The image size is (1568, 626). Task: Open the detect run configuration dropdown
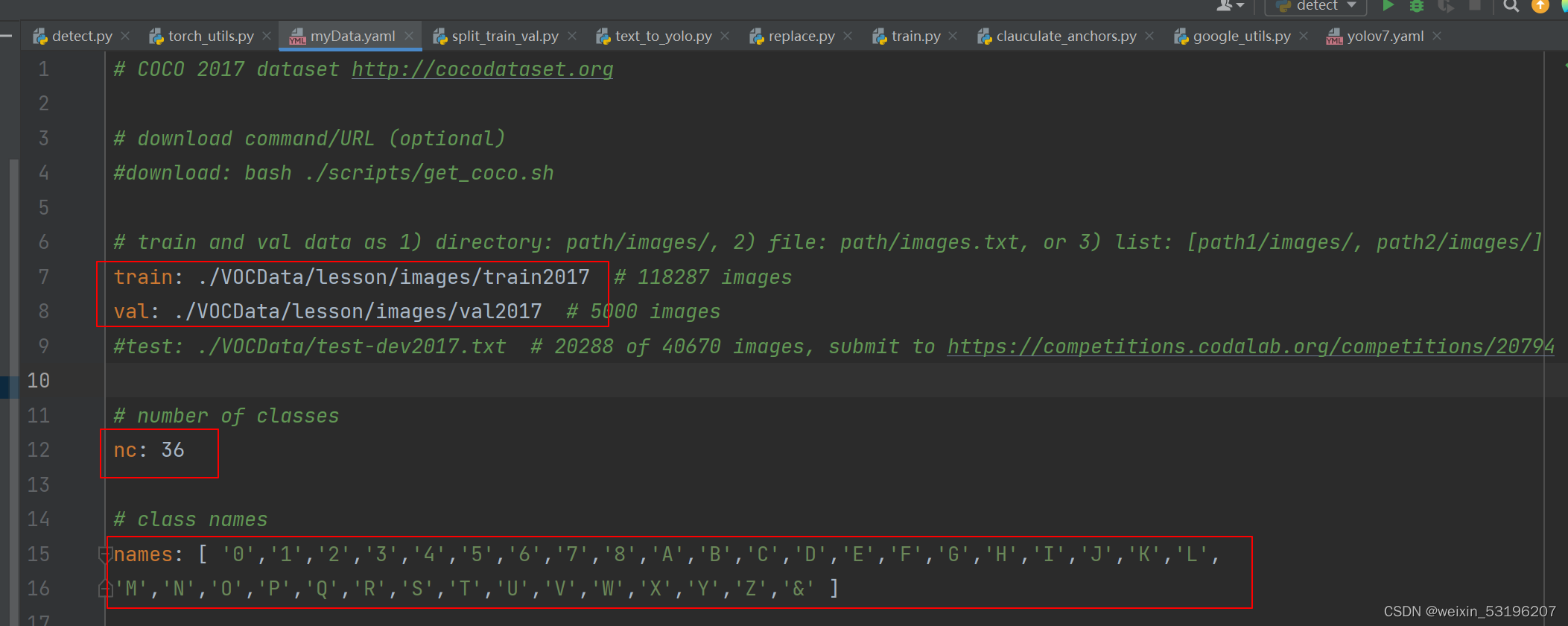[1316, 6]
